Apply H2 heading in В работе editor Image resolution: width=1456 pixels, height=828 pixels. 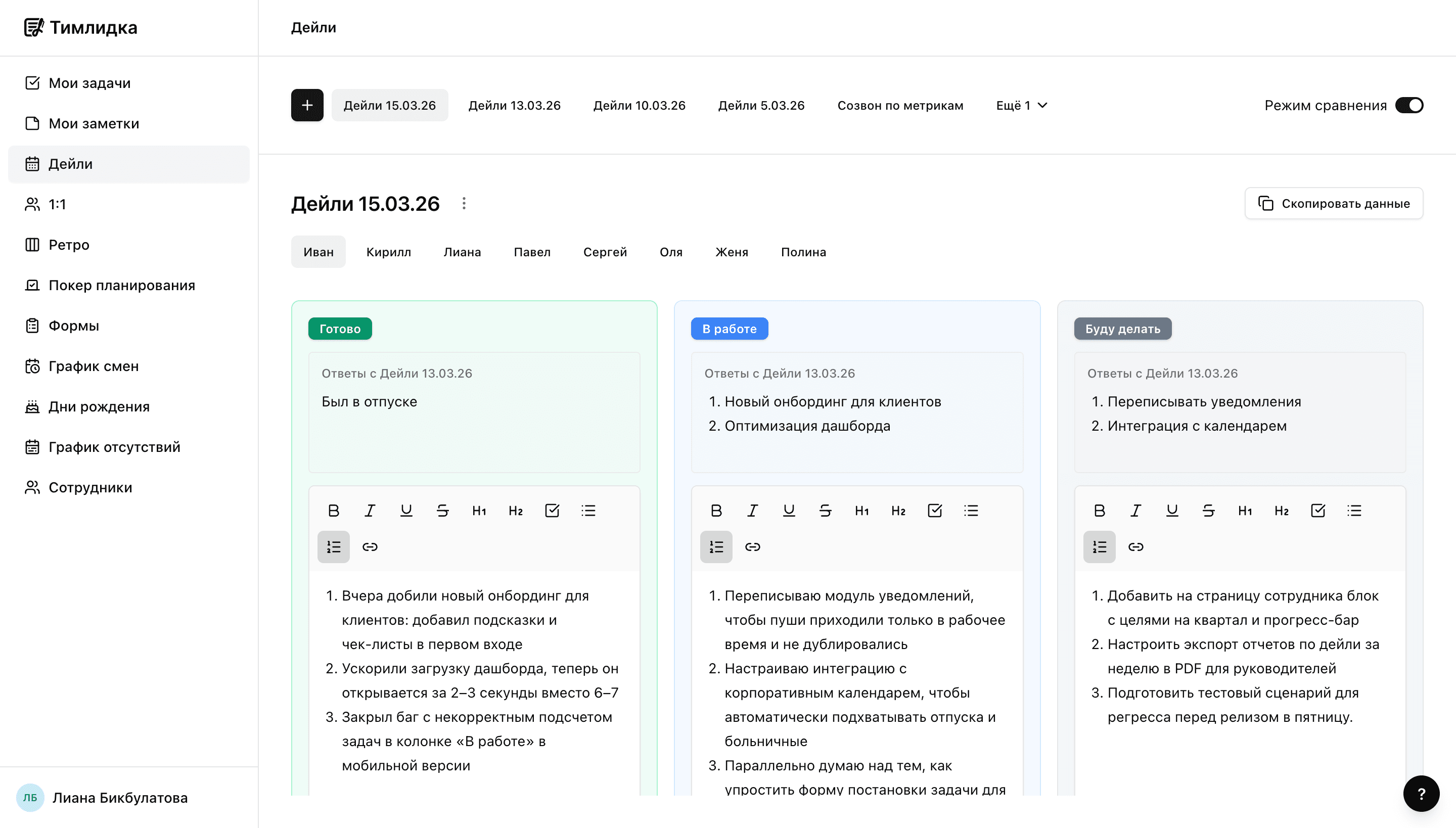click(x=898, y=511)
